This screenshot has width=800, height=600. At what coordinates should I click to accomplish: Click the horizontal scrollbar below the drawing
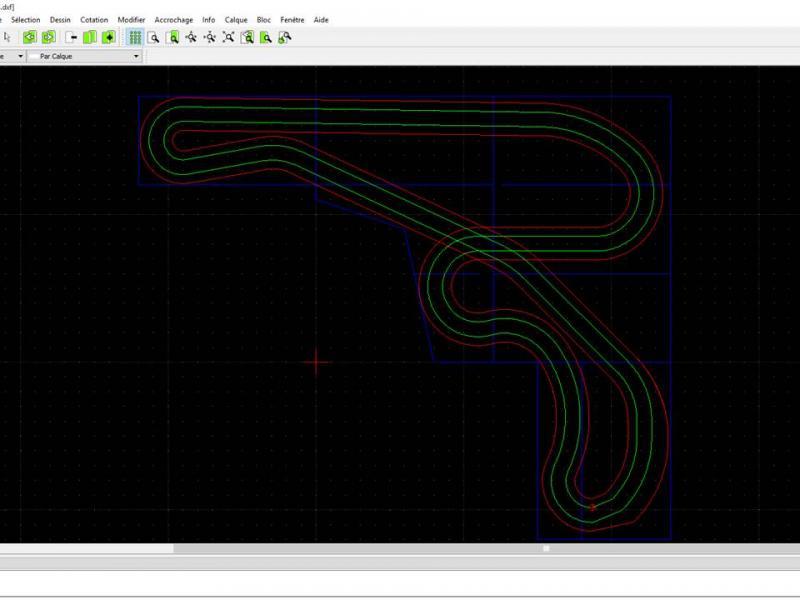pyautogui.click(x=360, y=548)
